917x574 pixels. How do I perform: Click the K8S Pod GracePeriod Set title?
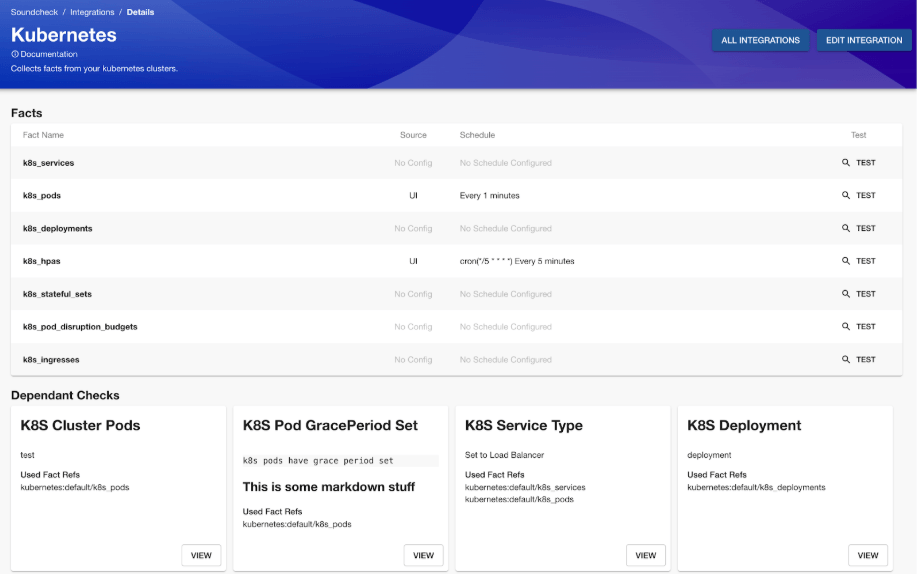click(330, 425)
